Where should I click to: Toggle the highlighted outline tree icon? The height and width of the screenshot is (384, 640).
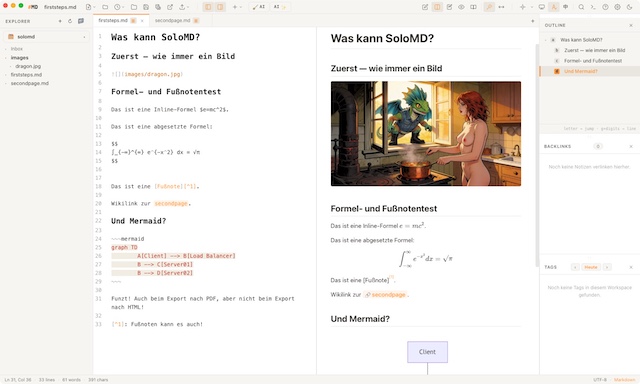(554, 7)
